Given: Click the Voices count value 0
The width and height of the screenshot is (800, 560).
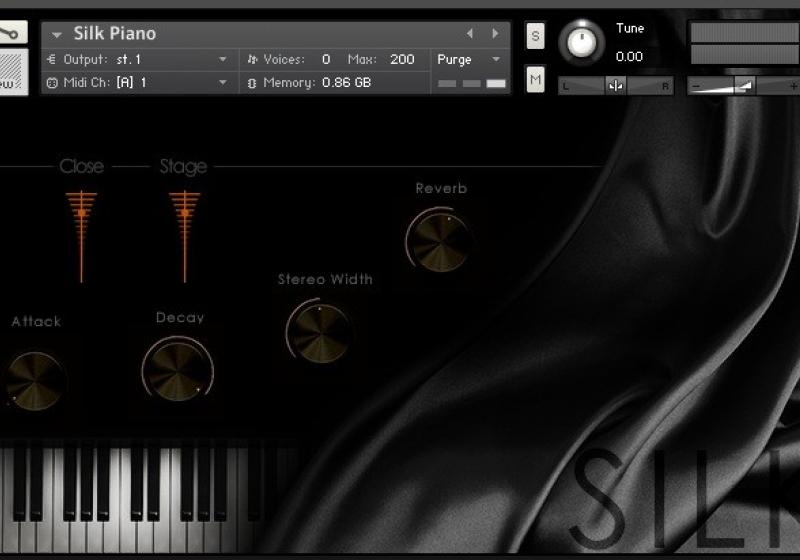Looking at the screenshot, I should (x=326, y=59).
